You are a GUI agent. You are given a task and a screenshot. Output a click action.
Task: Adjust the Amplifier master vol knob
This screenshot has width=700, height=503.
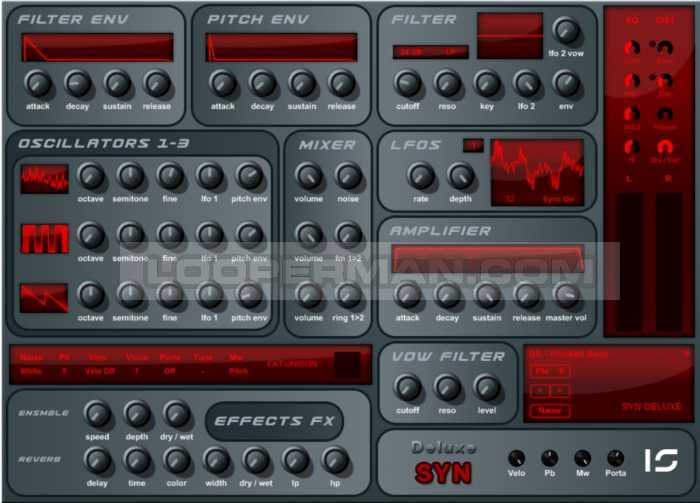(x=566, y=295)
